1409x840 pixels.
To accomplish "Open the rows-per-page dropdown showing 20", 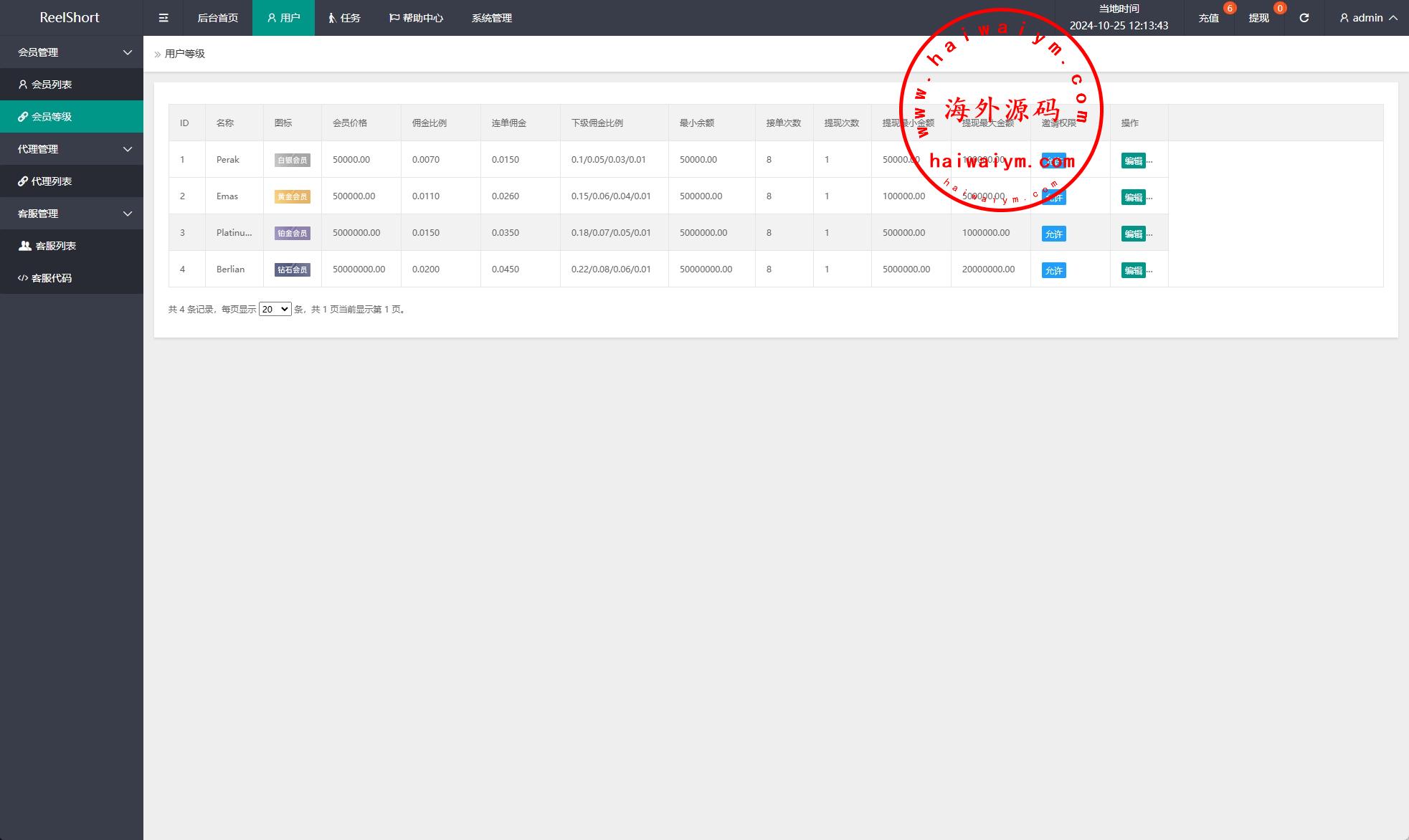I will (x=275, y=309).
